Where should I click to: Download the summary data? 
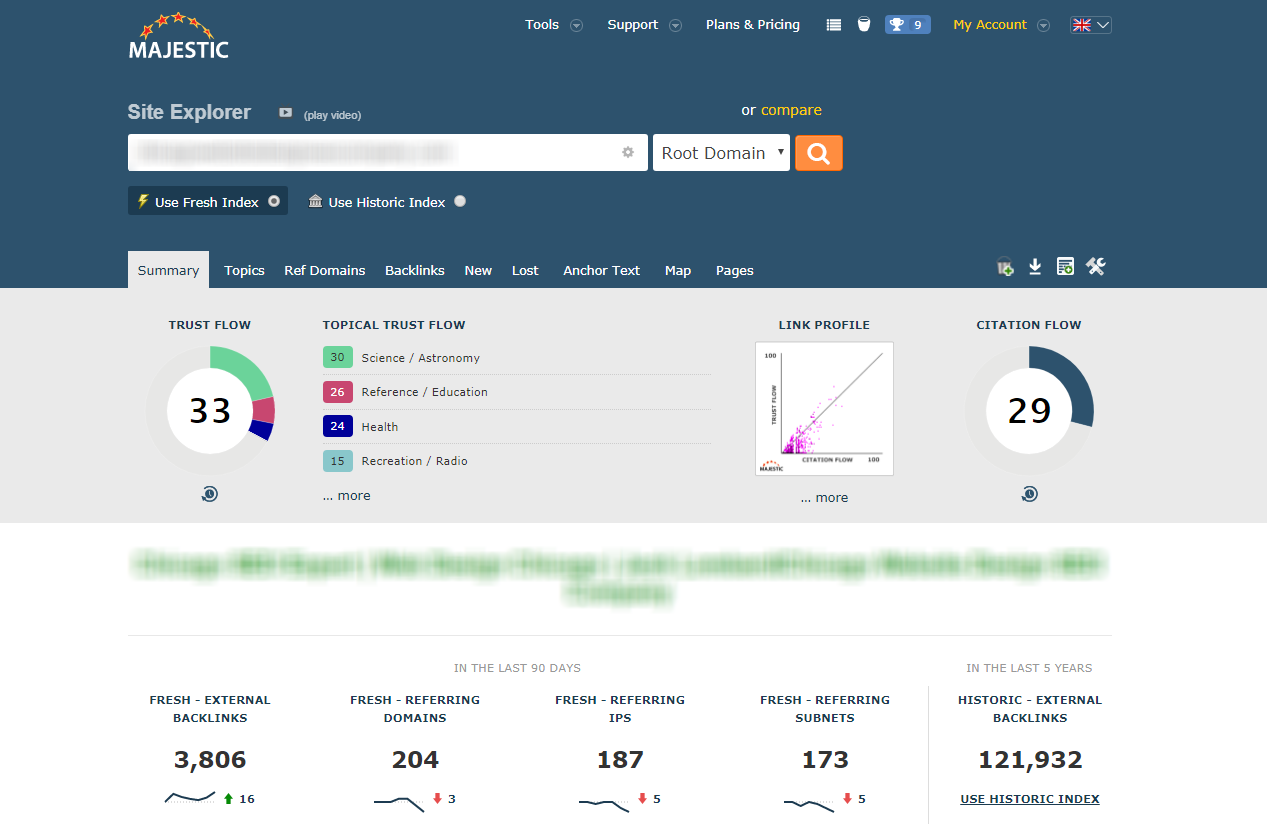point(1034,267)
